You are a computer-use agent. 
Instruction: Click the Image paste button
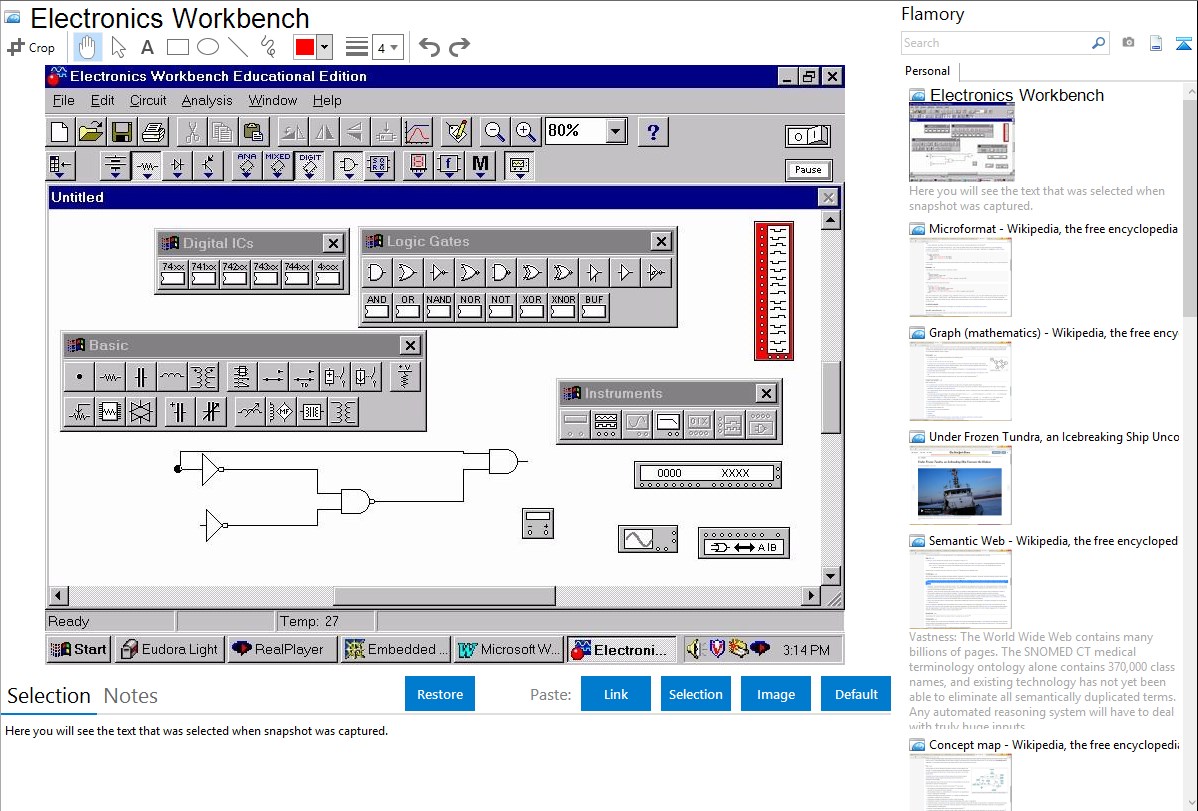pyautogui.click(x=775, y=694)
